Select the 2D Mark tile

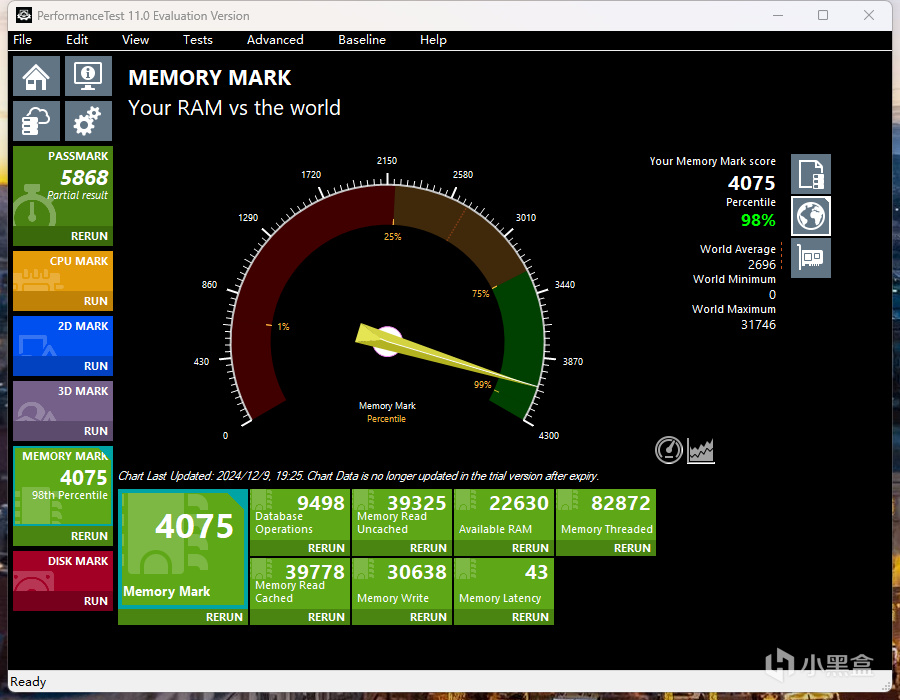pyautogui.click(x=63, y=336)
